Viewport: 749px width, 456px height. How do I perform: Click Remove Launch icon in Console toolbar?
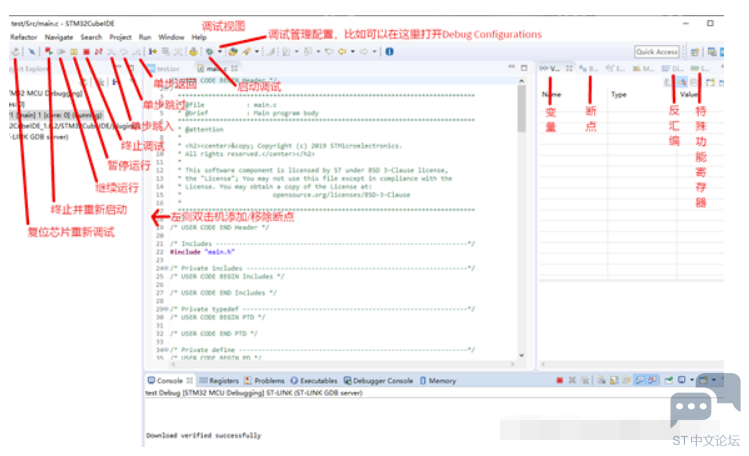(x=572, y=381)
